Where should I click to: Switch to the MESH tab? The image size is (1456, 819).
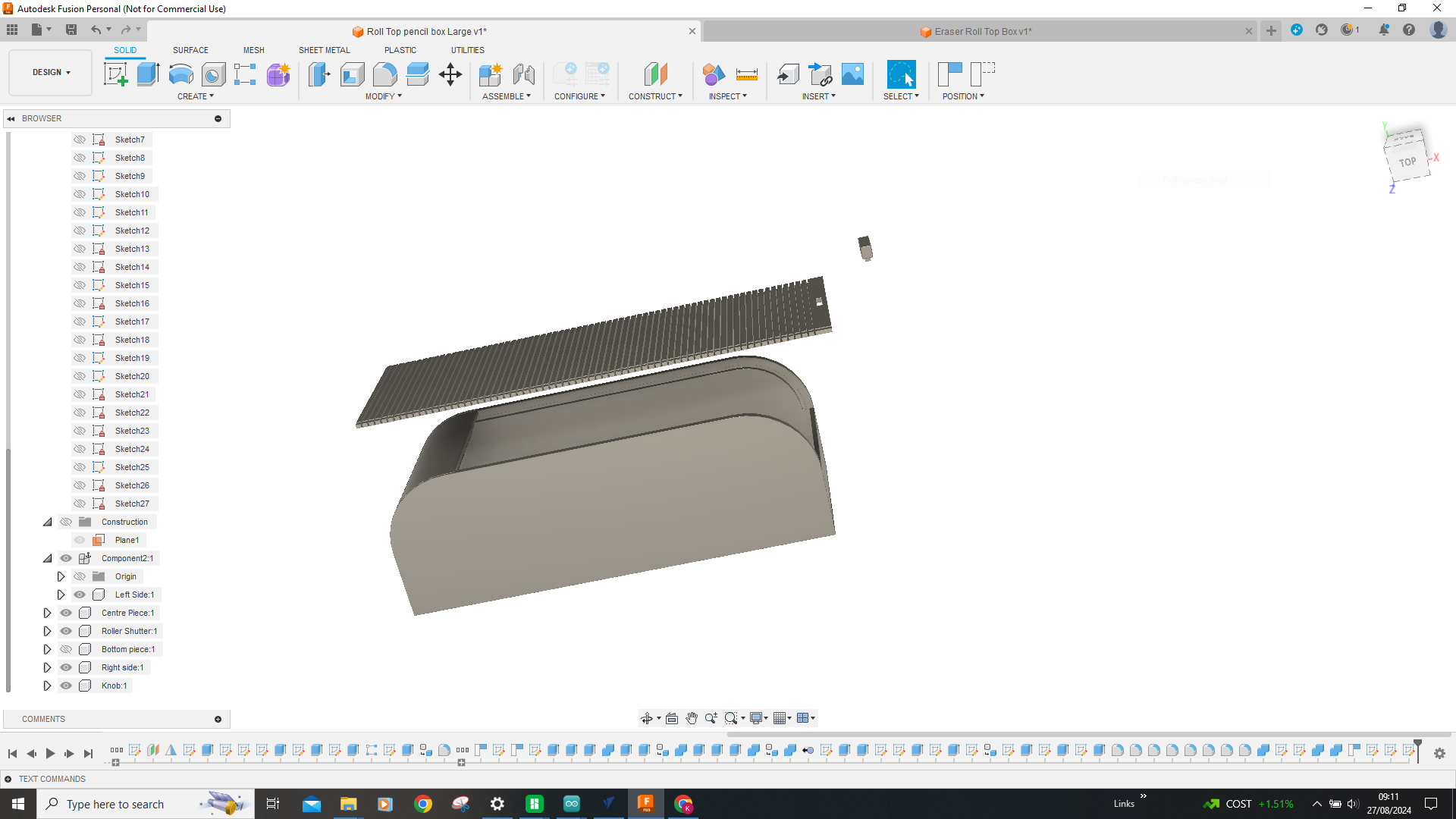(x=253, y=50)
